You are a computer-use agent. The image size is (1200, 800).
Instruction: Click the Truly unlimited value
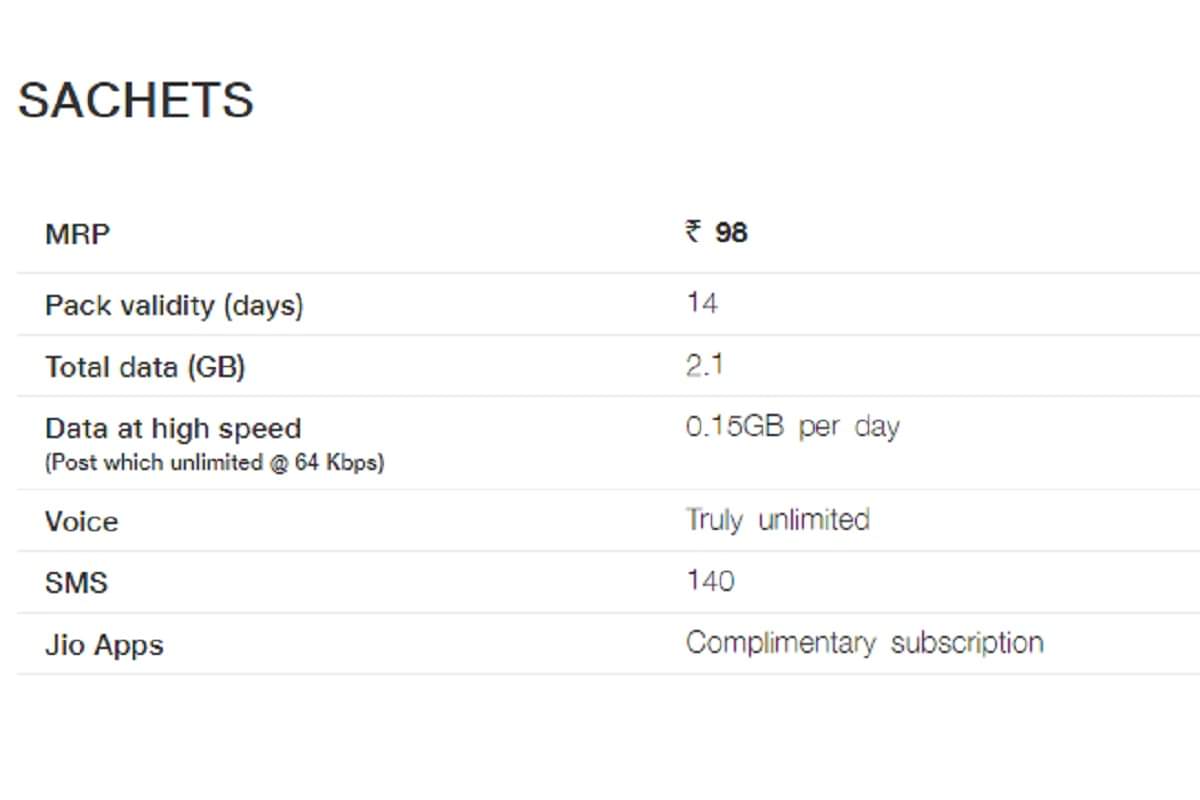pyautogui.click(x=777, y=520)
